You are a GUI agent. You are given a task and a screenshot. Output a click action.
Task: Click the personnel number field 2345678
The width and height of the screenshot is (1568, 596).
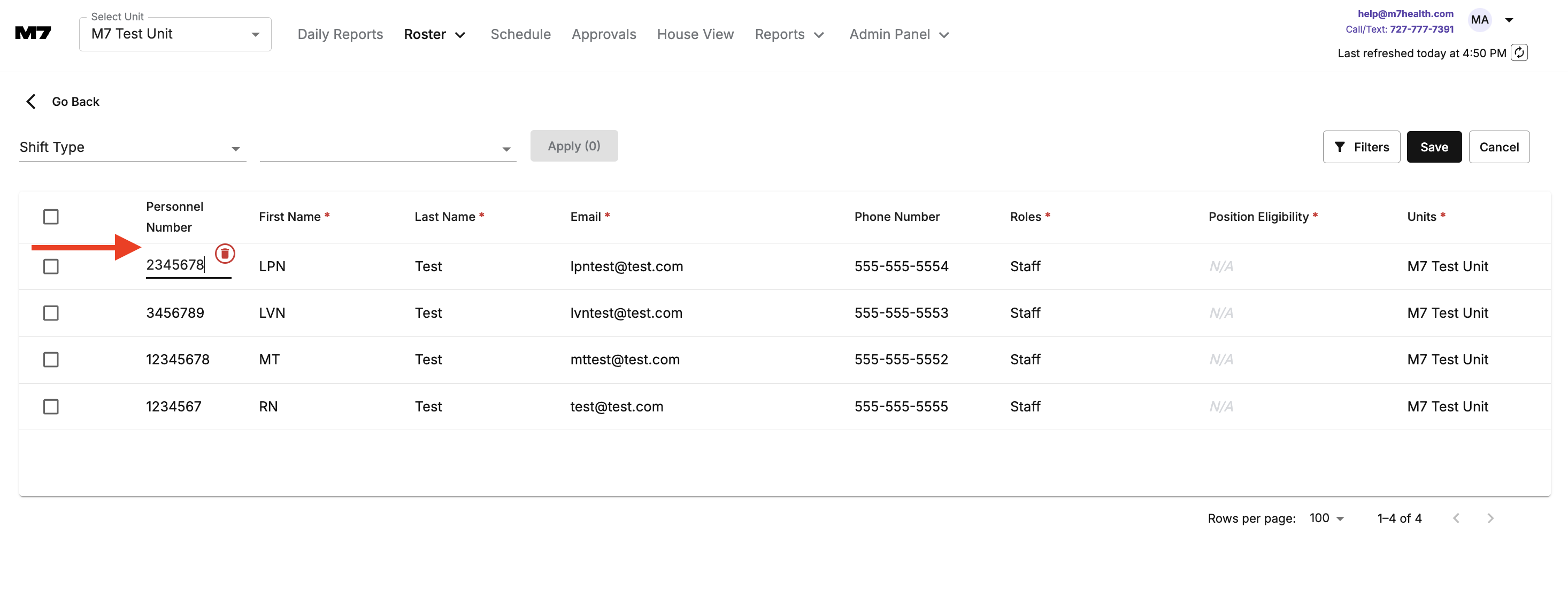(175, 265)
